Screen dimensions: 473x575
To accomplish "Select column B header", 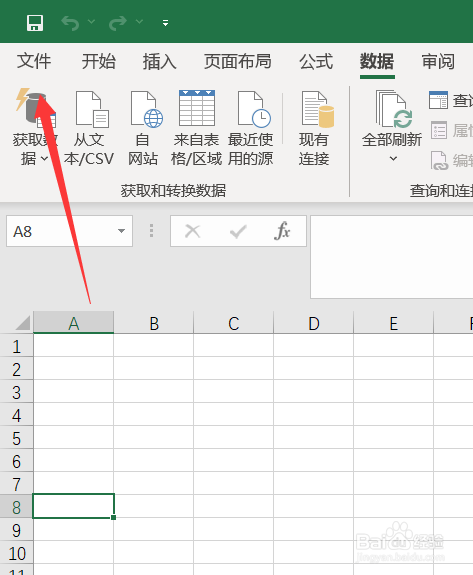I will 154,323.
